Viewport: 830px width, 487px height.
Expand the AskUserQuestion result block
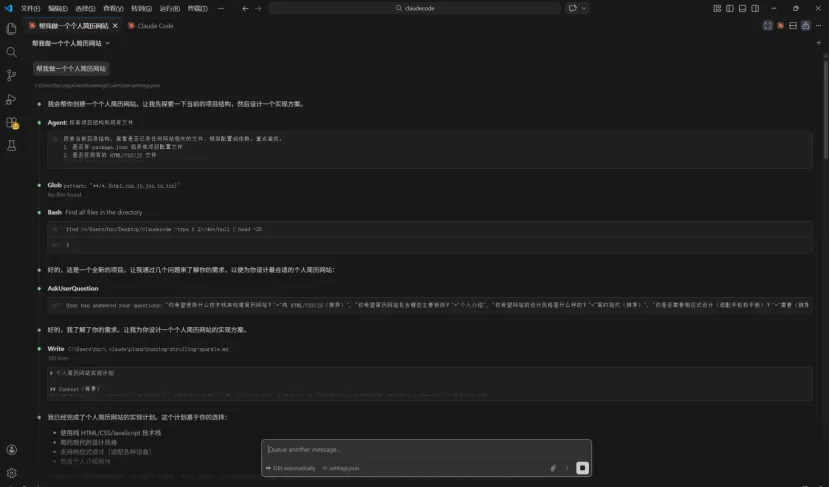click(430, 305)
